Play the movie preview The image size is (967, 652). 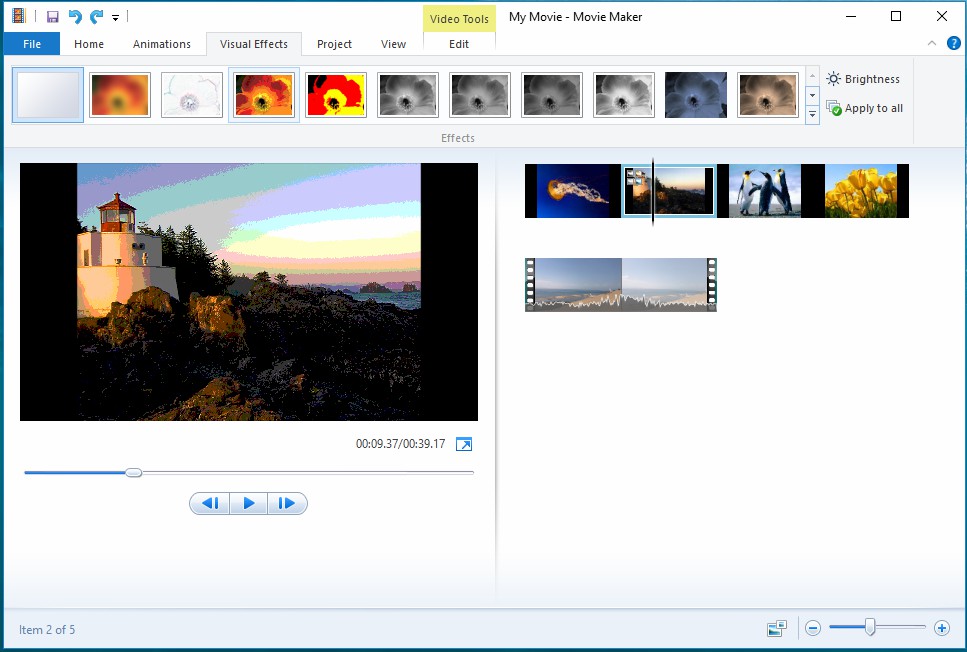248,503
